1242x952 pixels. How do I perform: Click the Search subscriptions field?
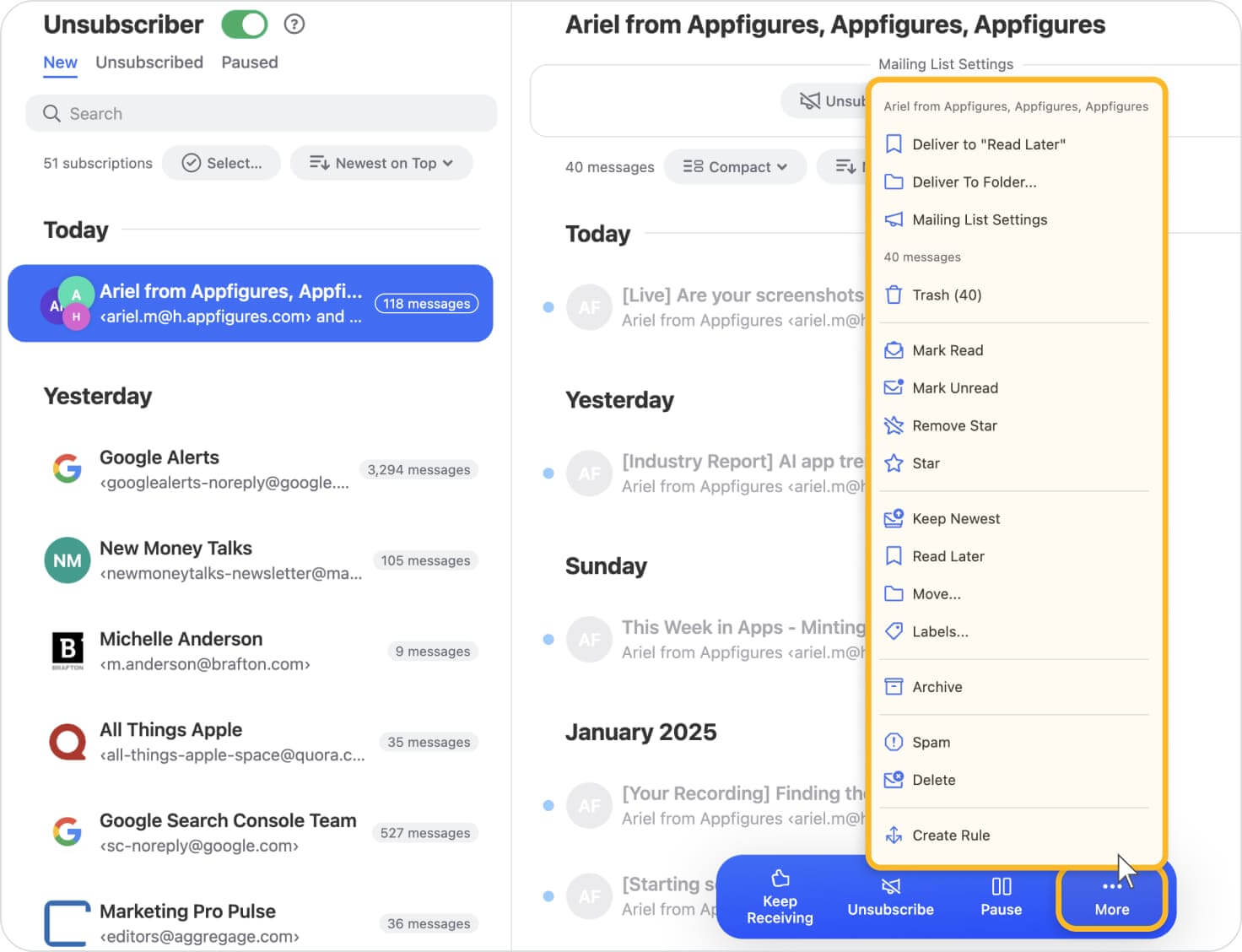pyautogui.click(x=262, y=114)
